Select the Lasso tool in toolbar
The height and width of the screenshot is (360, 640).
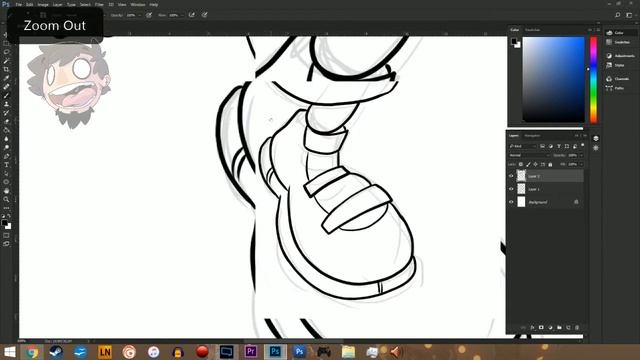click(7, 52)
